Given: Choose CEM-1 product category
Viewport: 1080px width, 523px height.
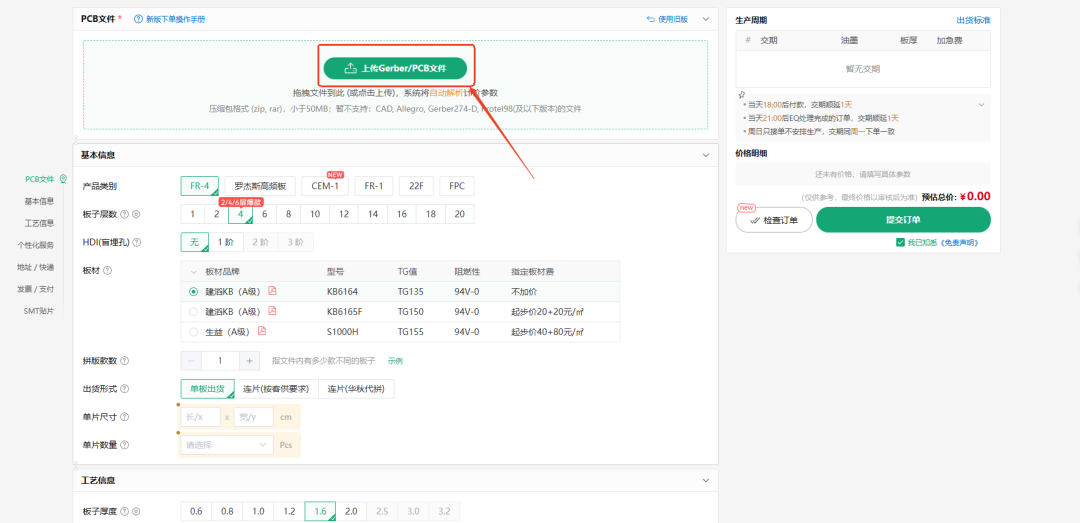Looking at the screenshot, I should coord(325,186).
